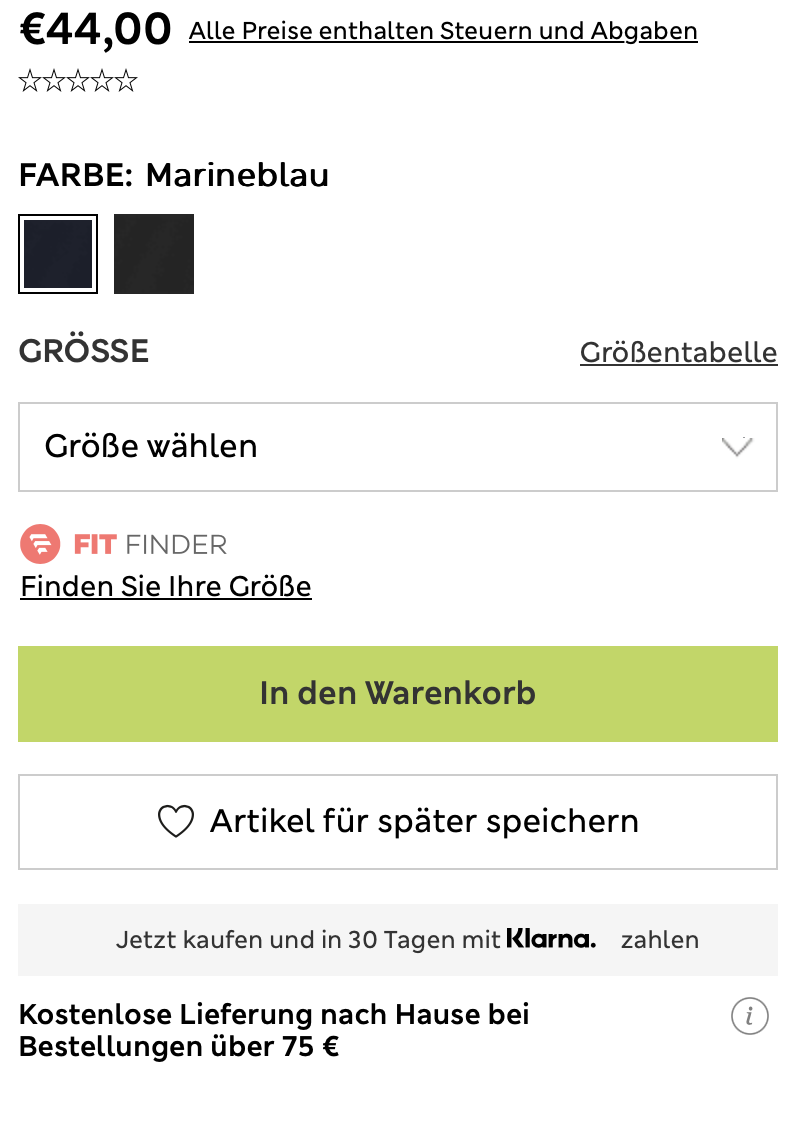
Task: Click the chevron on the size selector
Action: coord(737,447)
